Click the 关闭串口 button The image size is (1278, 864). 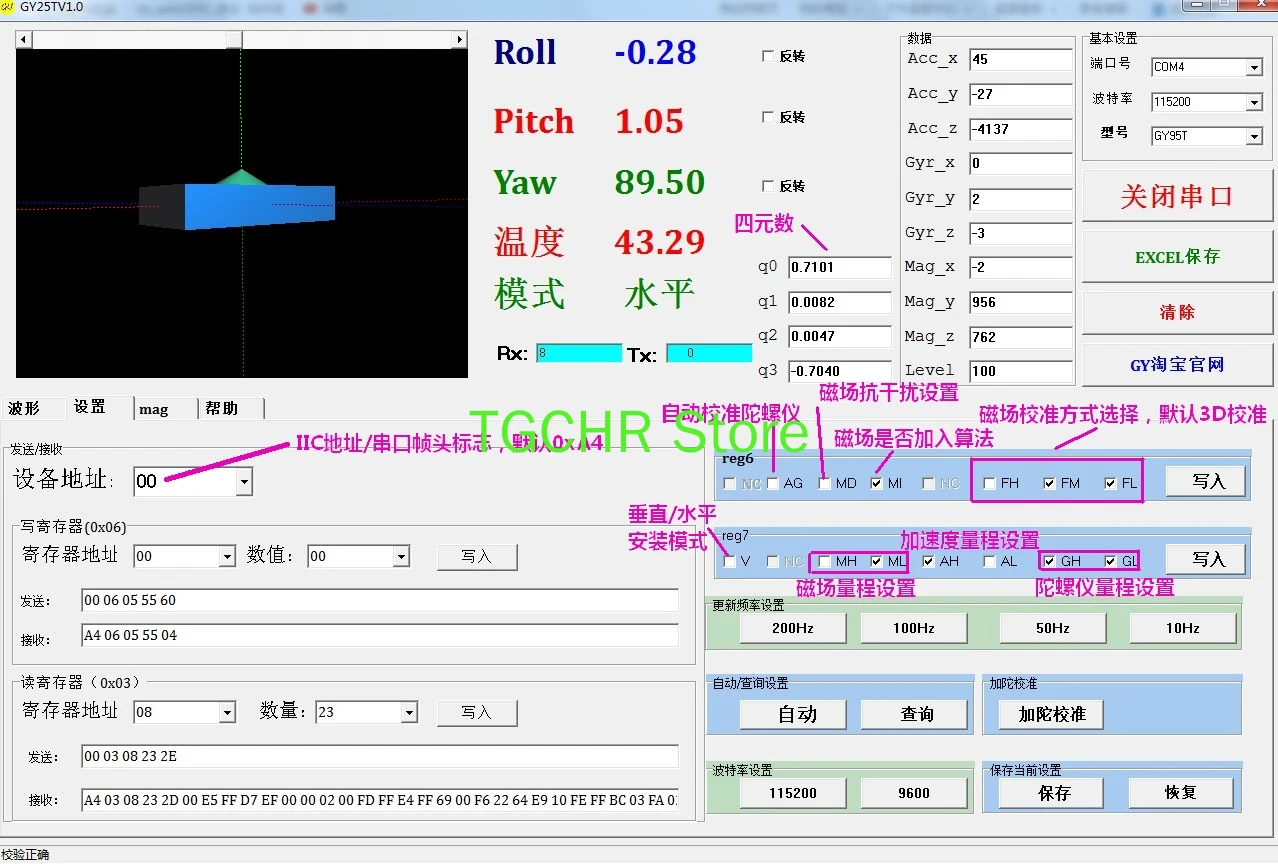tap(1177, 197)
